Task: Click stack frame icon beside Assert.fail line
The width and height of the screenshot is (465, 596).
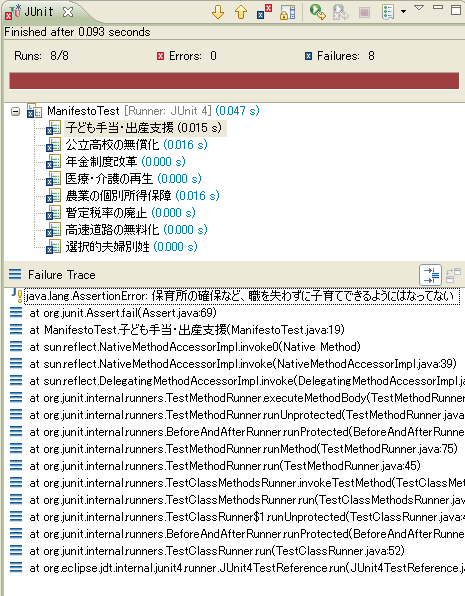Action: point(16,312)
